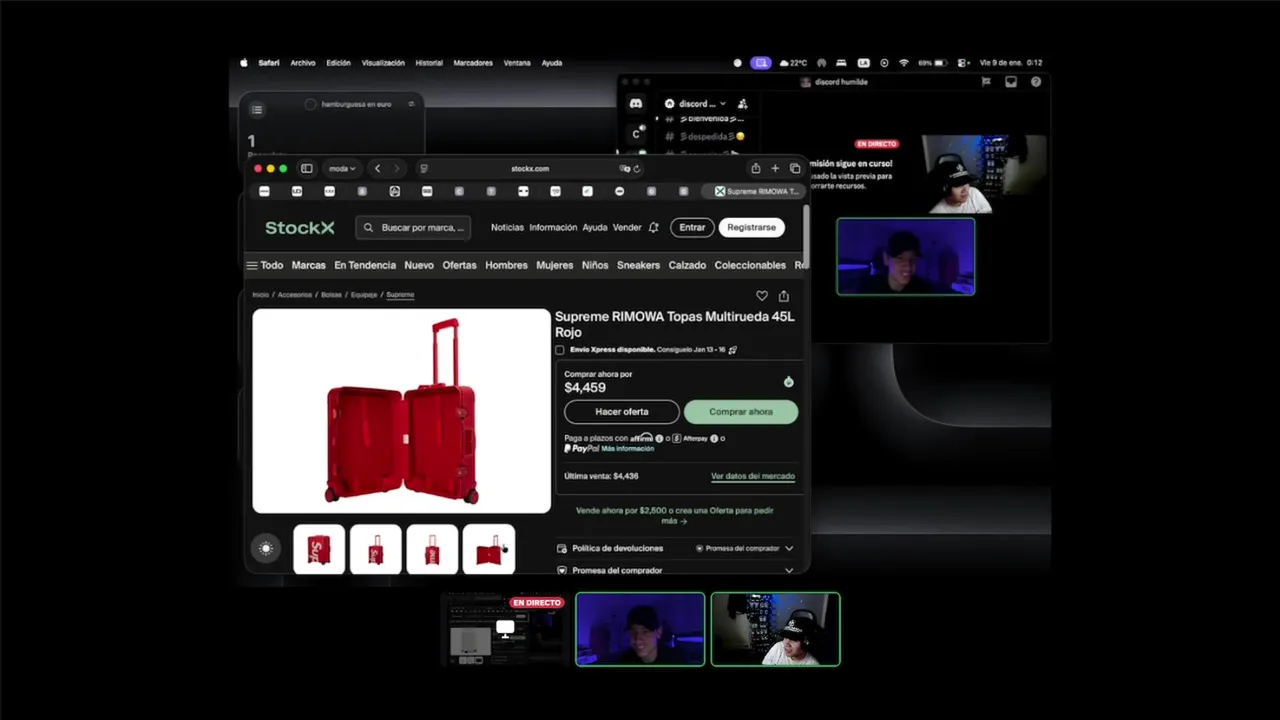Go forward with Safari's forward arrow
This screenshot has width=1280, height=720.
pyautogui.click(x=397, y=169)
